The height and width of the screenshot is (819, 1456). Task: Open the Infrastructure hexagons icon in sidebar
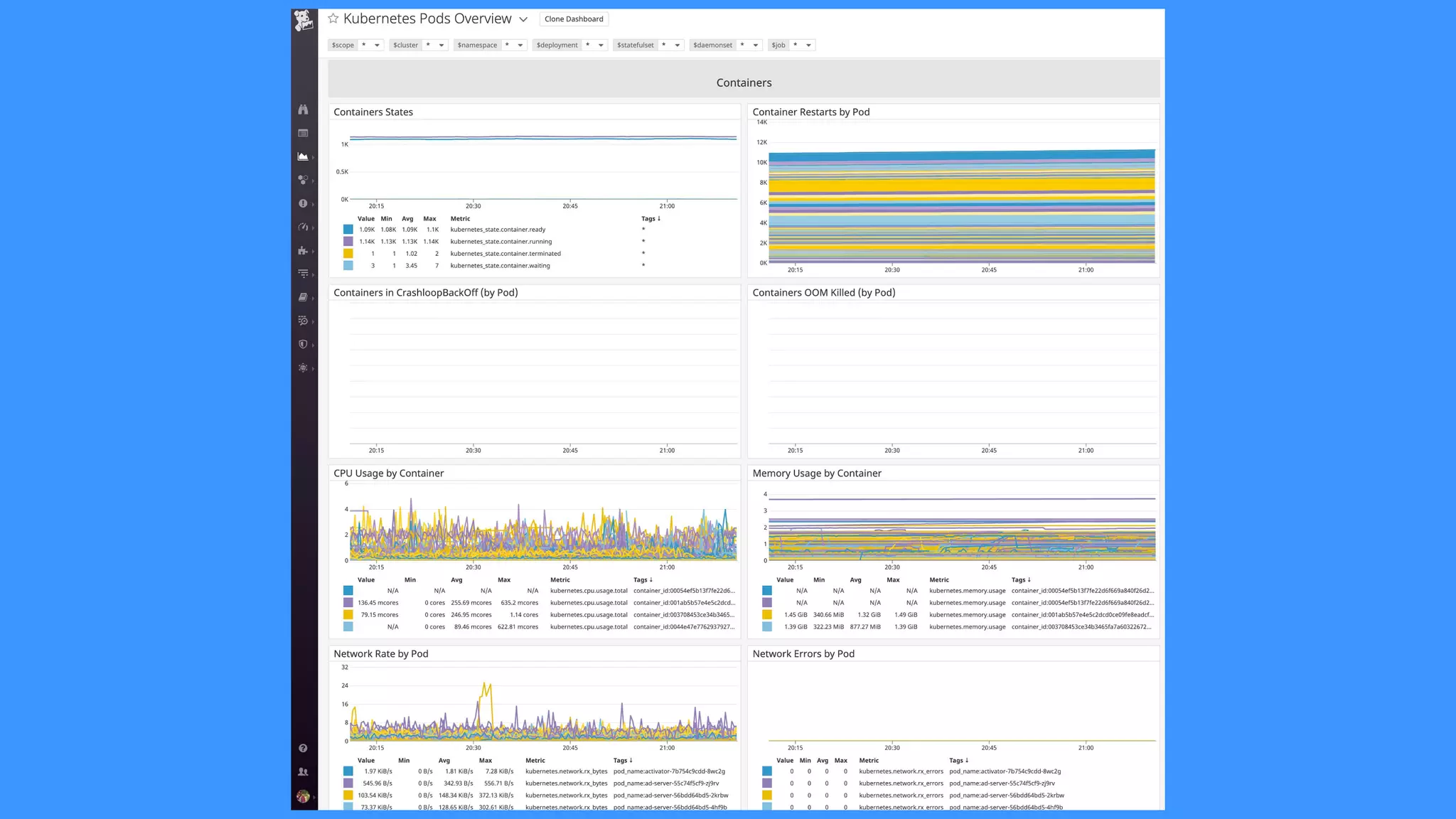(x=303, y=180)
